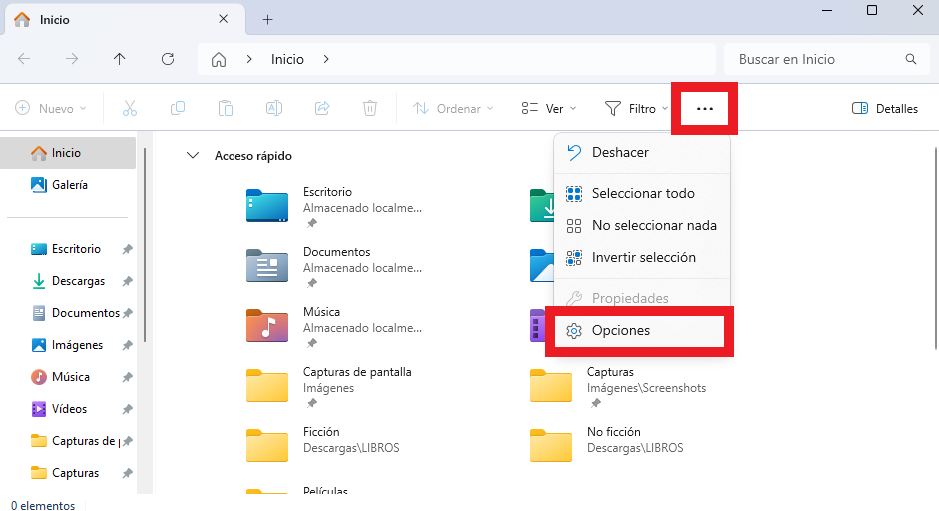Open a new tab with plus icon
939x511 pixels.
(268, 20)
